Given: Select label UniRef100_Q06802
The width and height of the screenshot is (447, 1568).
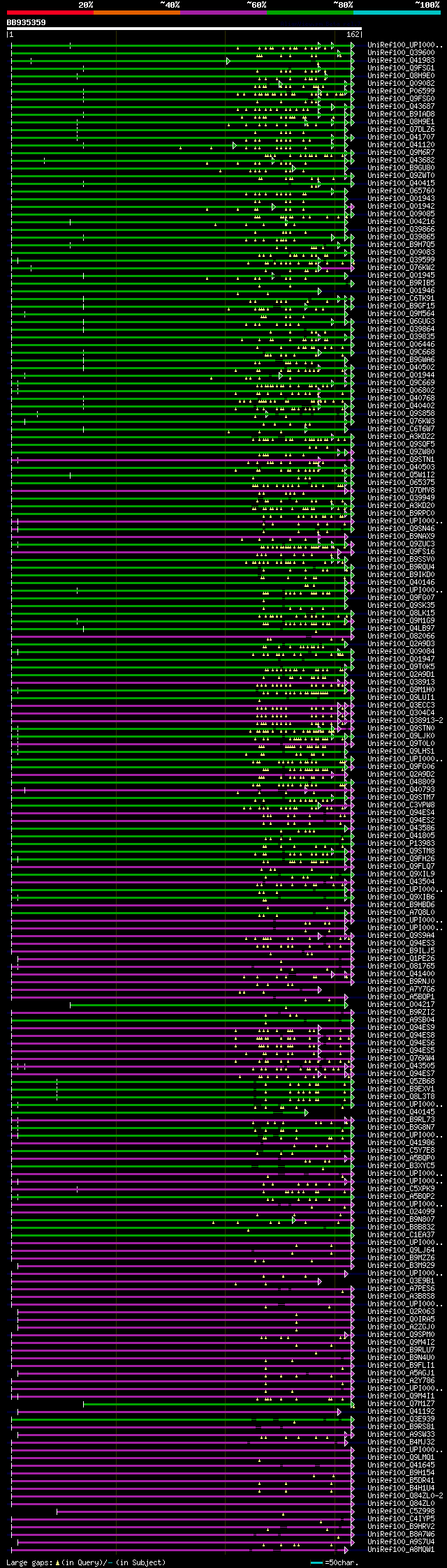Looking at the screenshot, I should pos(401,391).
